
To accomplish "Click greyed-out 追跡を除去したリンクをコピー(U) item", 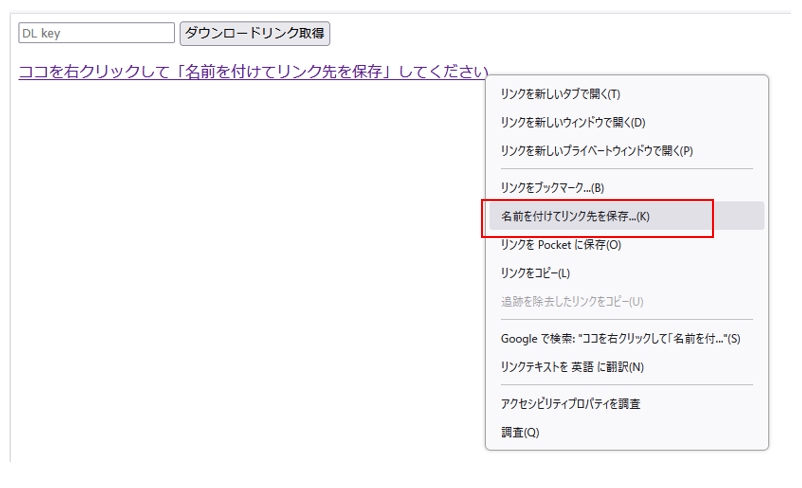I will pyautogui.click(x=571, y=301).
